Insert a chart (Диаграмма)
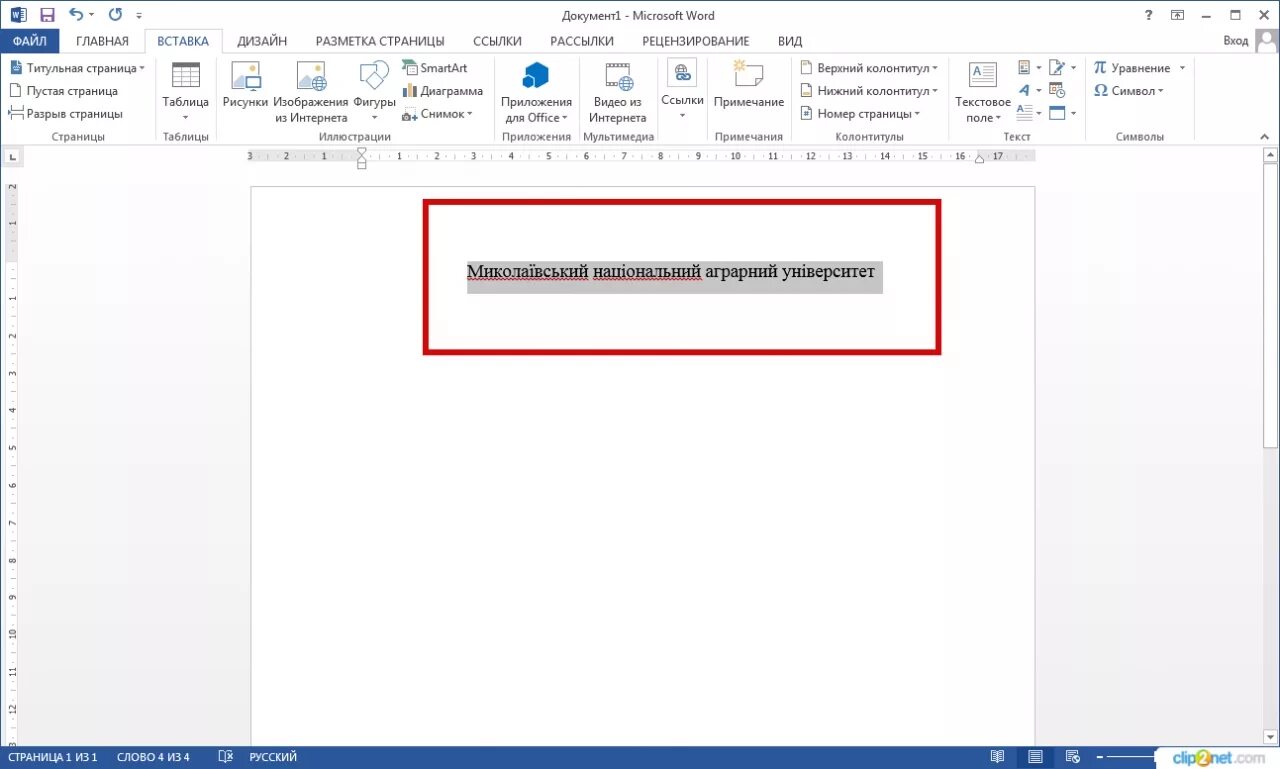1280x769 pixels. (443, 91)
